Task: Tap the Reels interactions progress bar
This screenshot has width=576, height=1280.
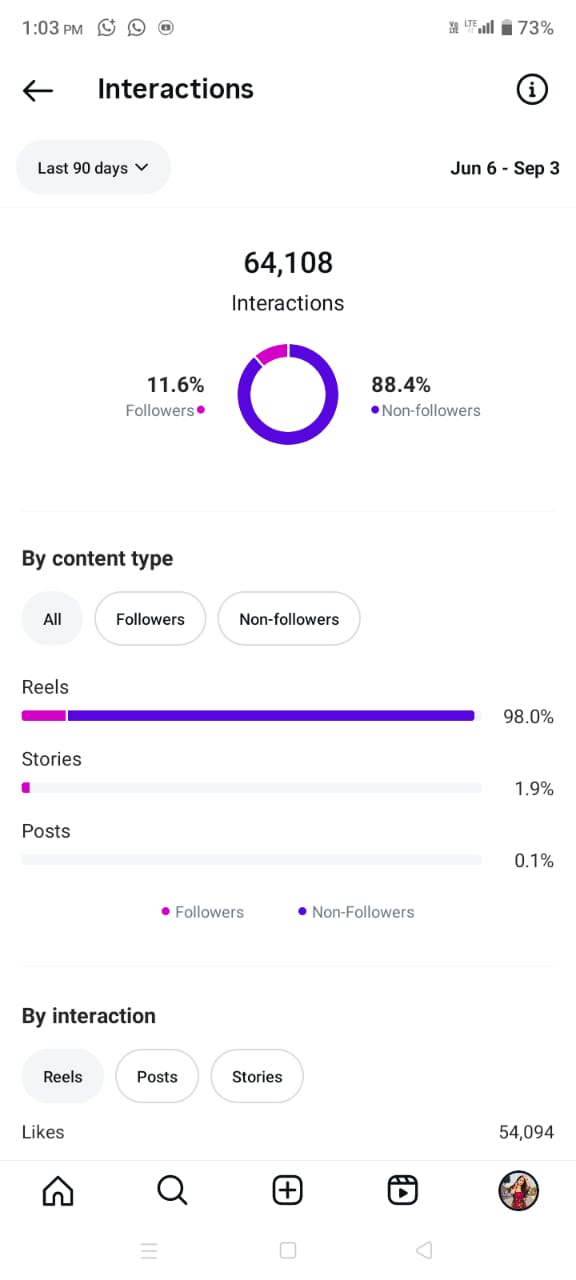Action: click(251, 716)
